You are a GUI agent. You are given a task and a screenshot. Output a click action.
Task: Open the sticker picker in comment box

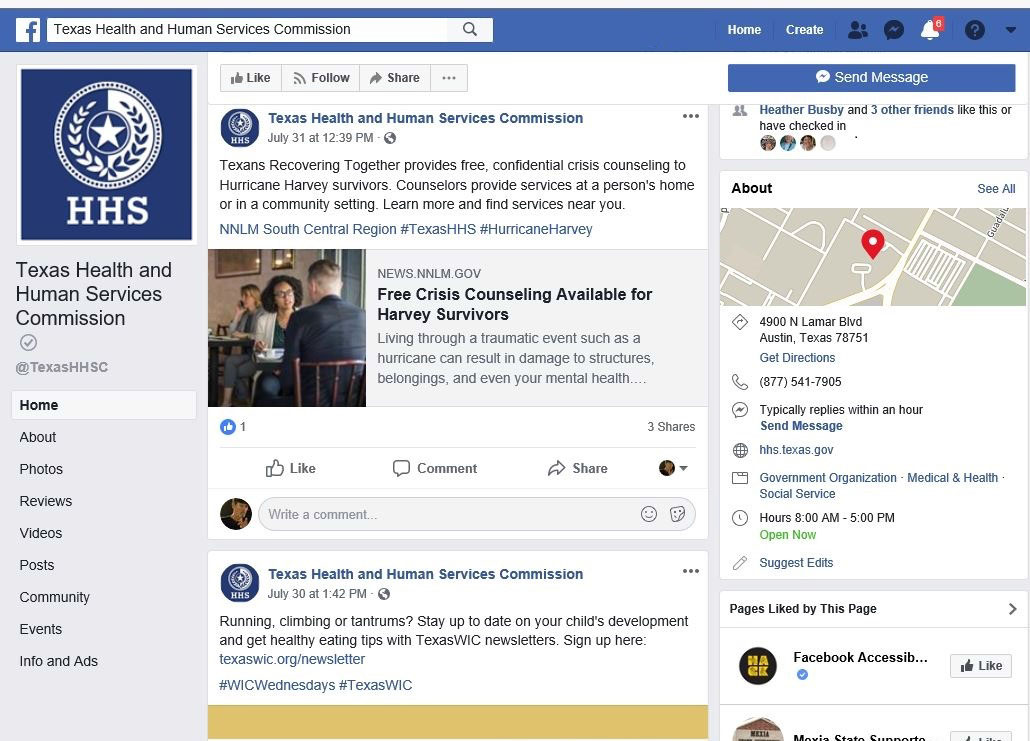point(677,514)
